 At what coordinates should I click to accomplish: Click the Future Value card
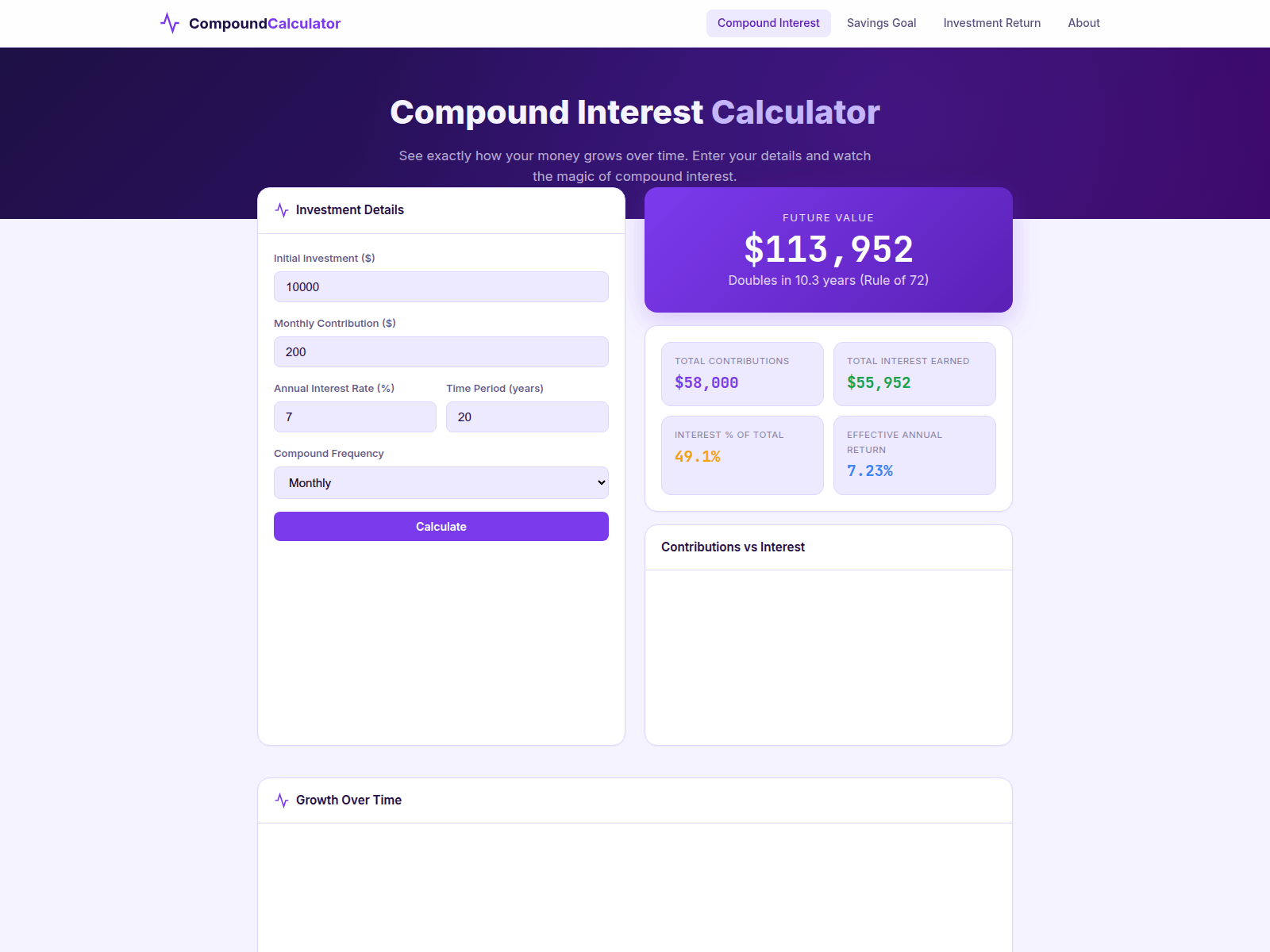(828, 249)
